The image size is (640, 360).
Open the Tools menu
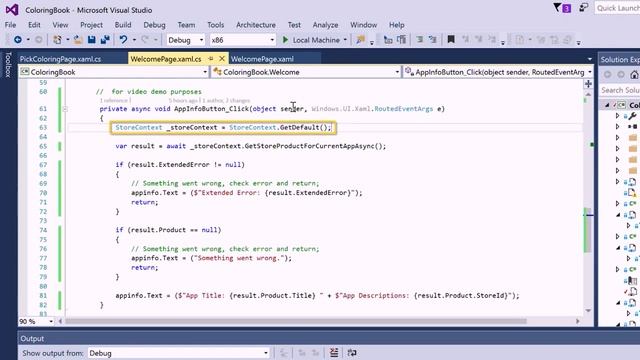pos(216,25)
